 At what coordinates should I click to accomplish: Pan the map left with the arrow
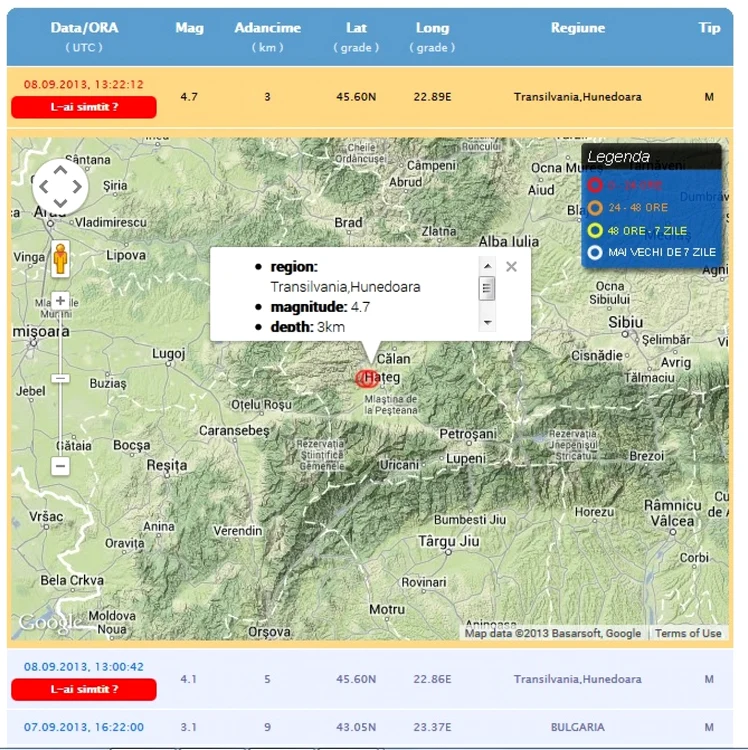click(44, 187)
